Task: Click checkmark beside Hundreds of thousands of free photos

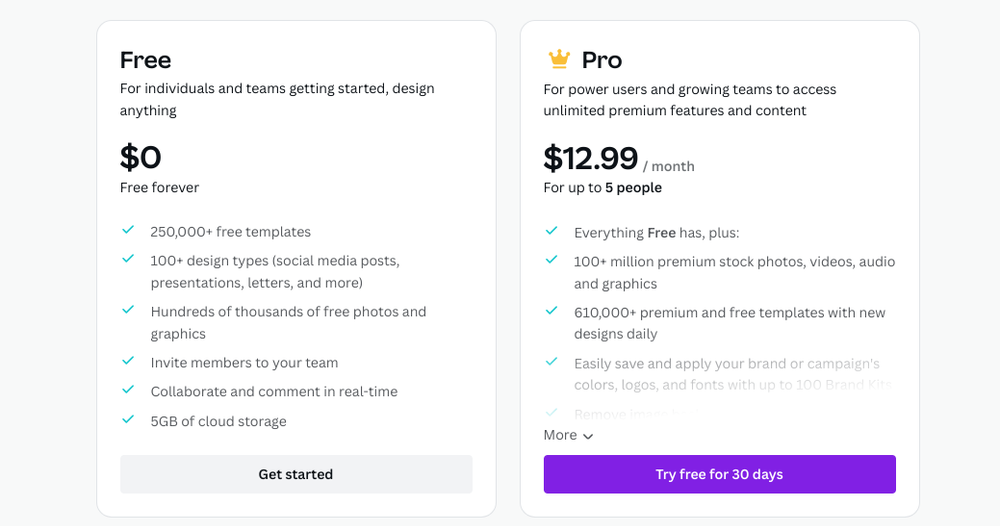Action: coord(128,310)
